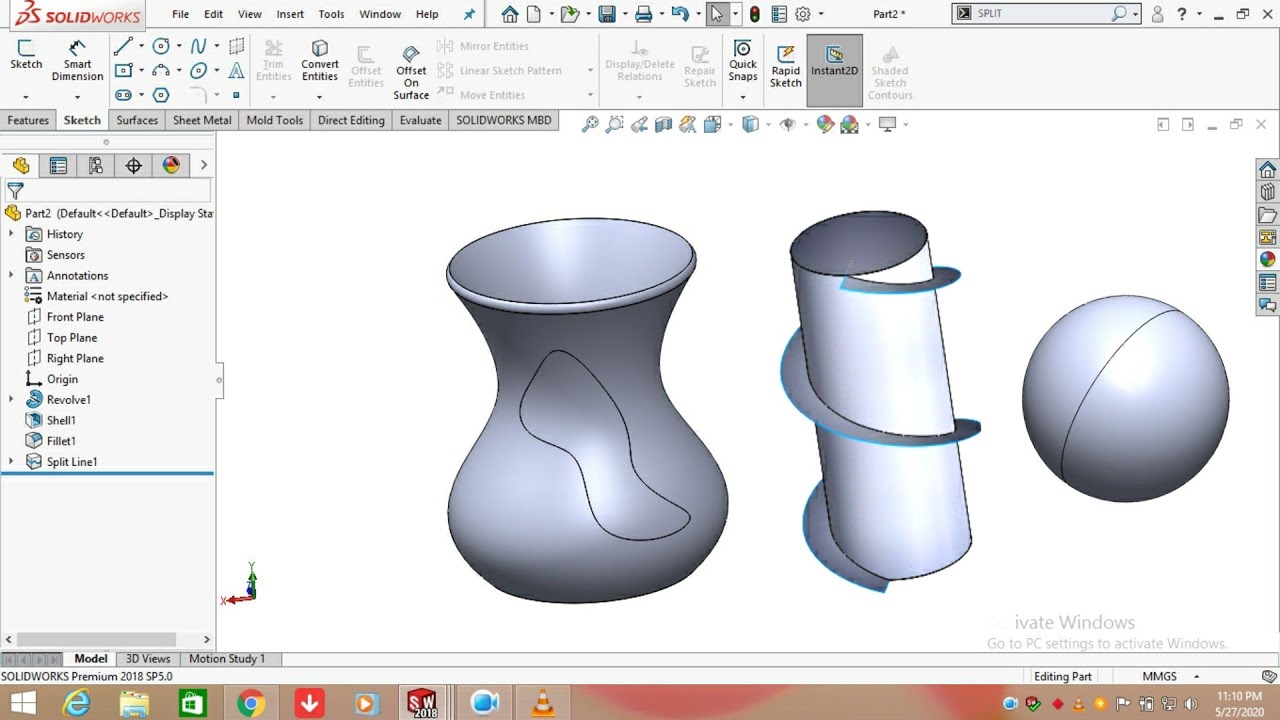The height and width of the screenshot is (720, 1280).
Task: Select the Corner Rectangle tool
Action: pos(122,70)
